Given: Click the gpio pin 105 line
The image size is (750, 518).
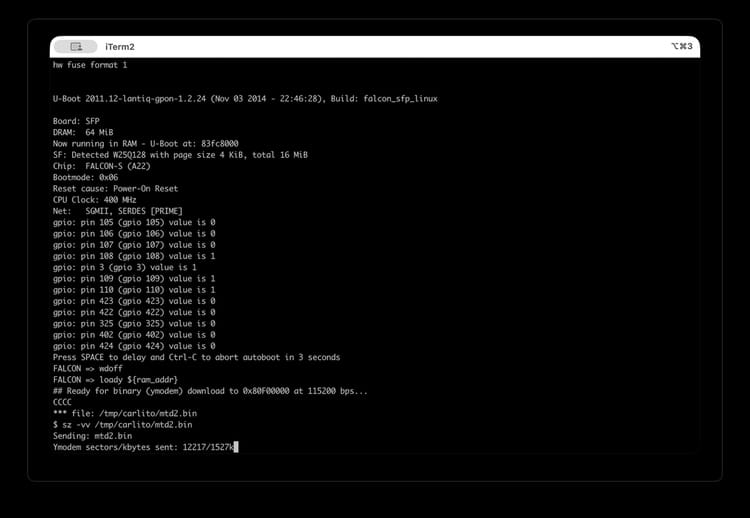Looking at the screenshot, I should (134, 222).
